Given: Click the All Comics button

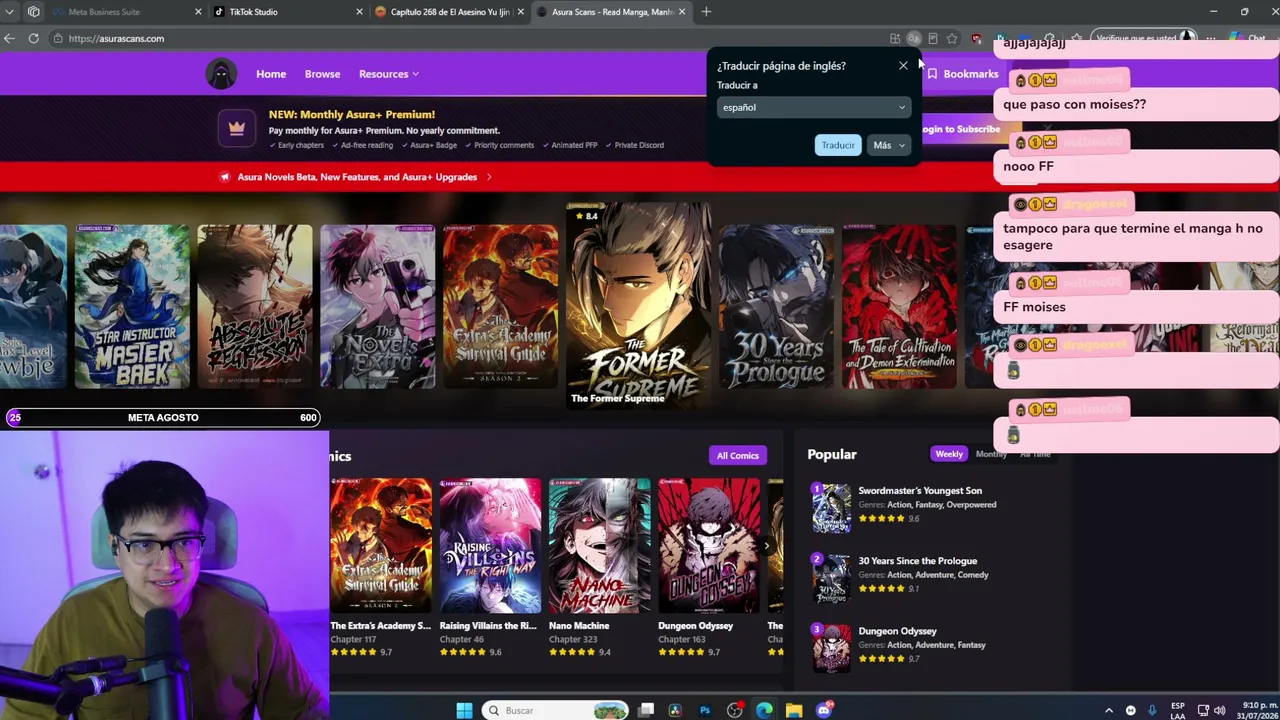Looking at the screenshot, I should click(x=737, y=456).
